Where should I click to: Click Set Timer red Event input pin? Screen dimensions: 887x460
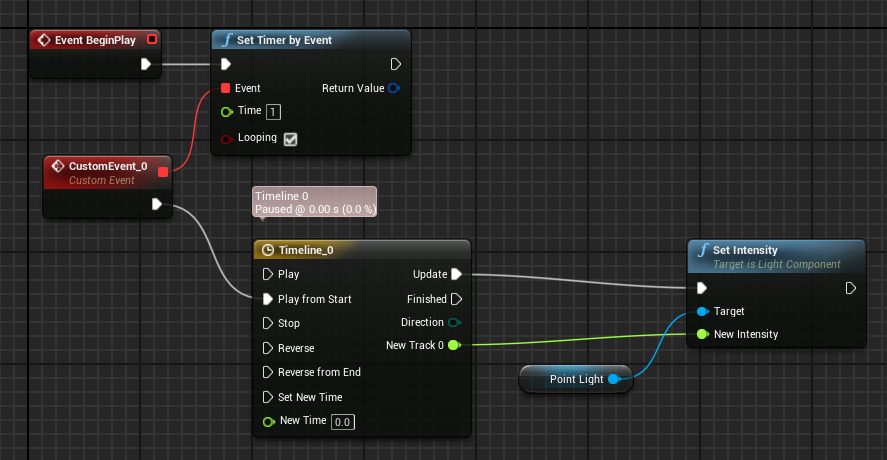(226, 88)
